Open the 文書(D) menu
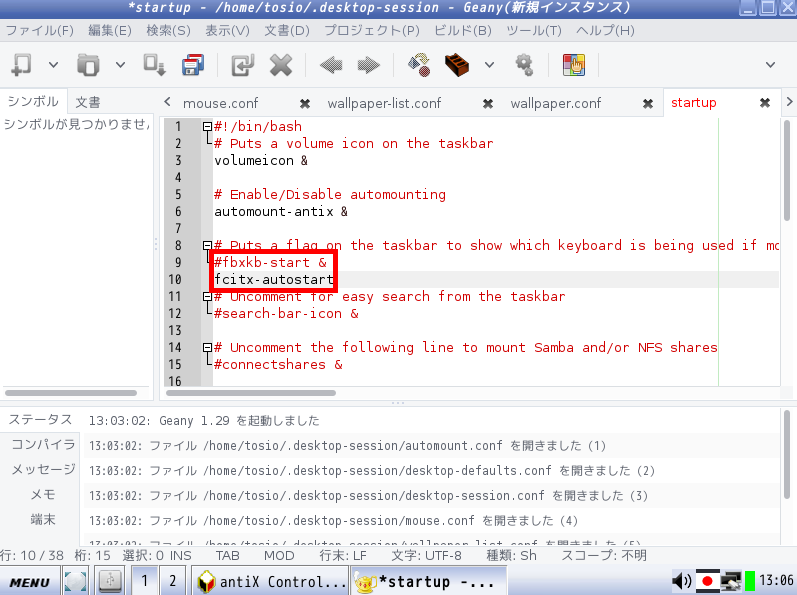Viewport: 797px width, 595px height. click(287, 30)
